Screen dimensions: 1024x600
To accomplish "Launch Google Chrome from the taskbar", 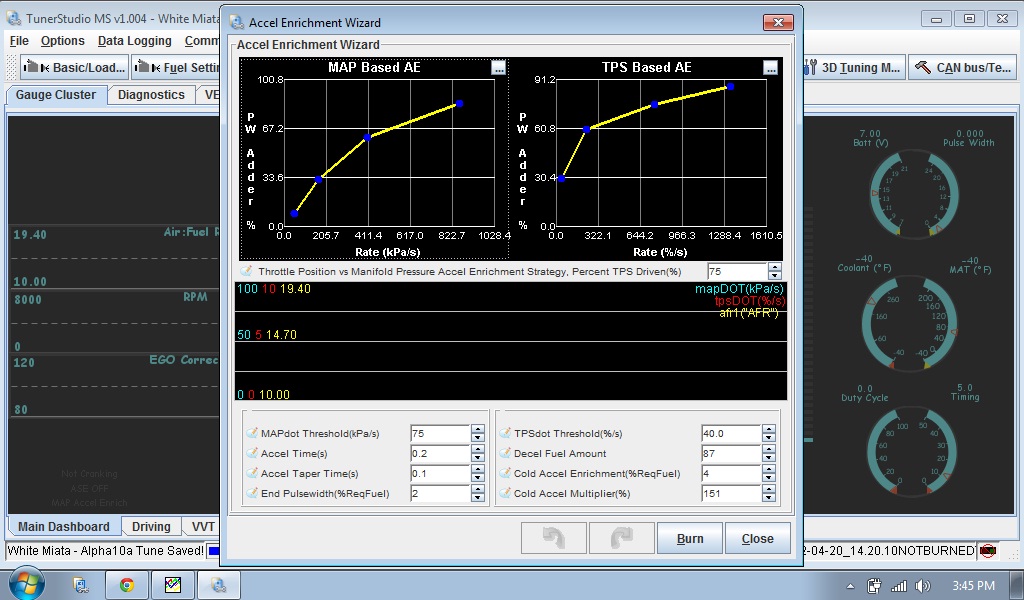I will pyautogui.click(x=127, y=584).
